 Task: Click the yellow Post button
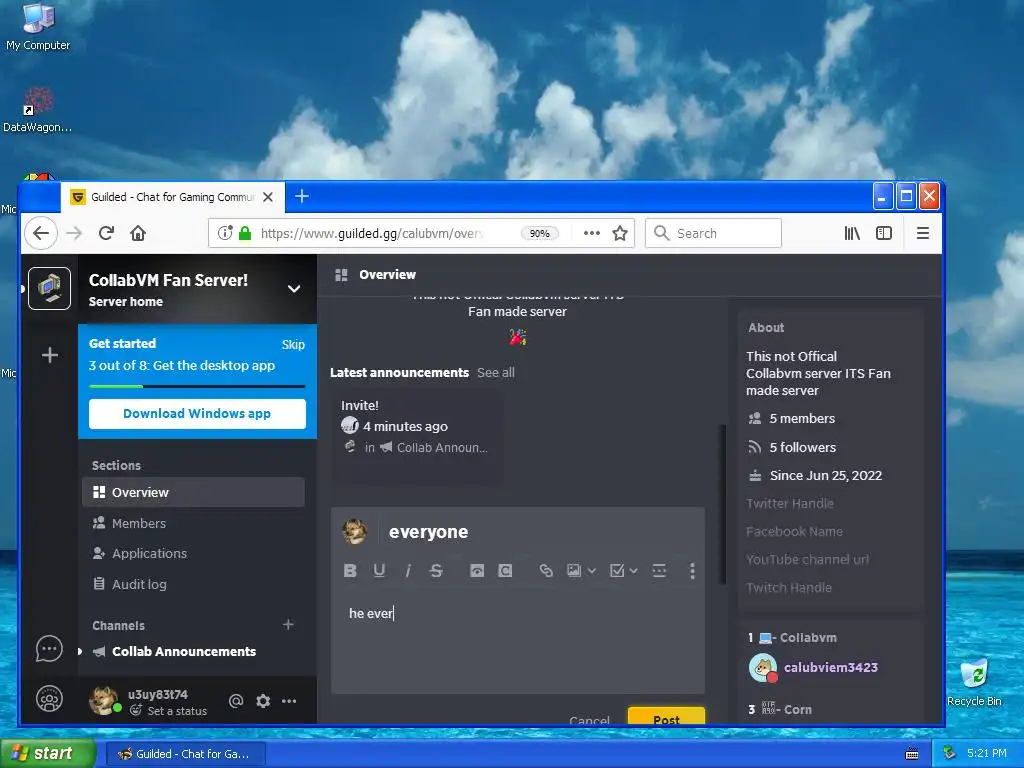666,716
